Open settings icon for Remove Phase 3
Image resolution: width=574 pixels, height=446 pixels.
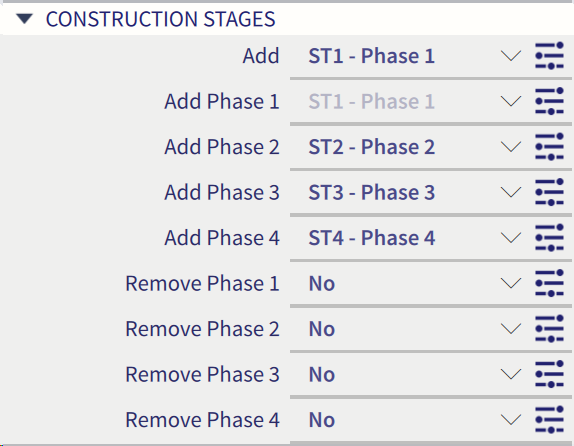click(x=549, y=374)
